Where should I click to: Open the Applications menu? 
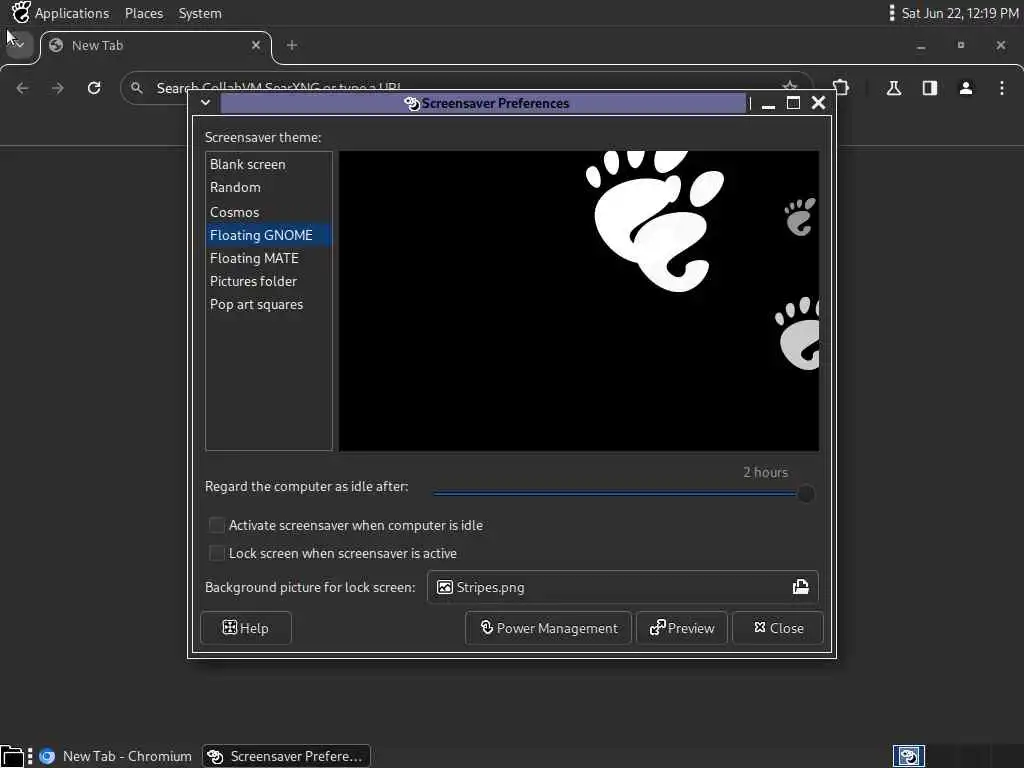point(72,13)
